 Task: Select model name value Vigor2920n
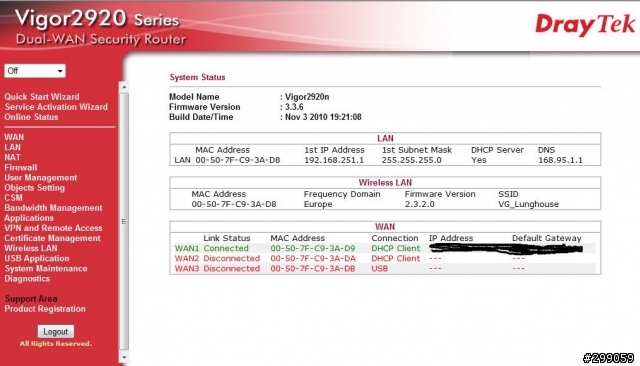coord(307,97)
